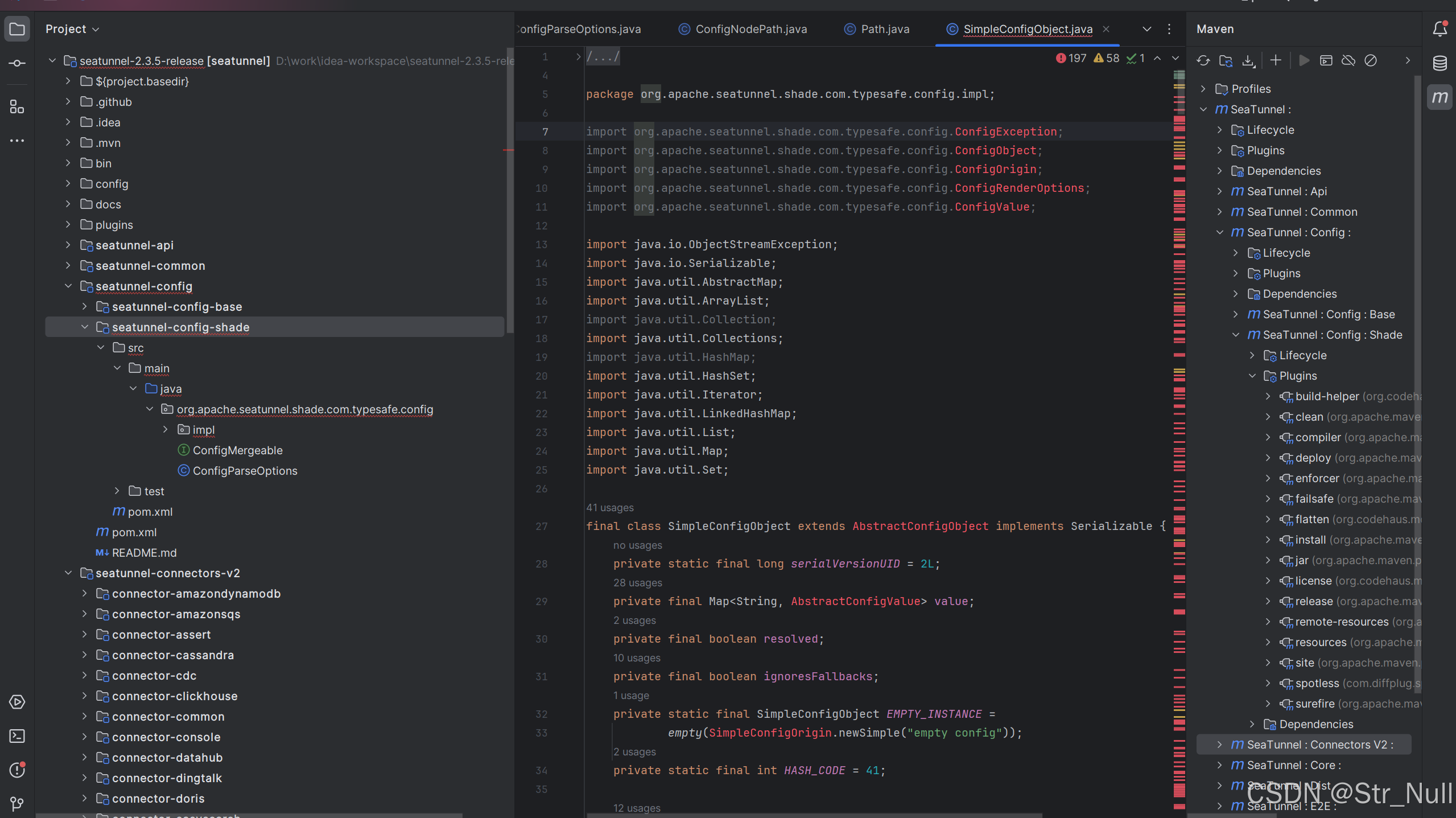1456x818 pixels.
Task: Open ConfigMergeable in the project tree
Action: [x=237, y=450]
